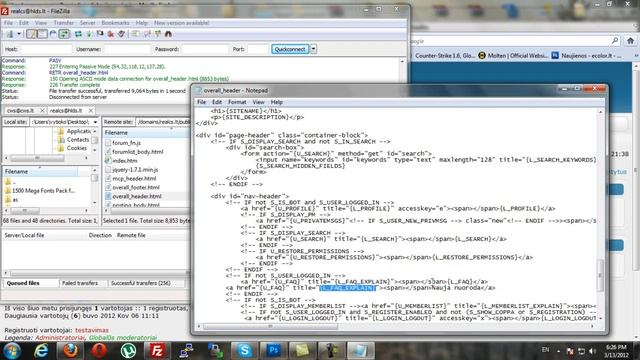Toggle local directory tree display

click(42, 34)
